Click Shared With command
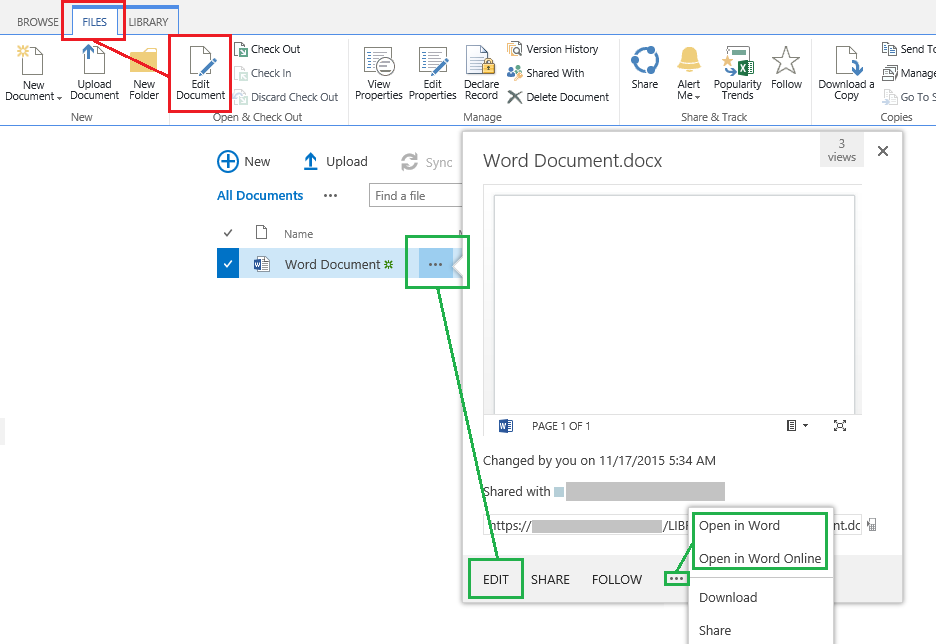936x644 pixels. [x=546, y=73]
